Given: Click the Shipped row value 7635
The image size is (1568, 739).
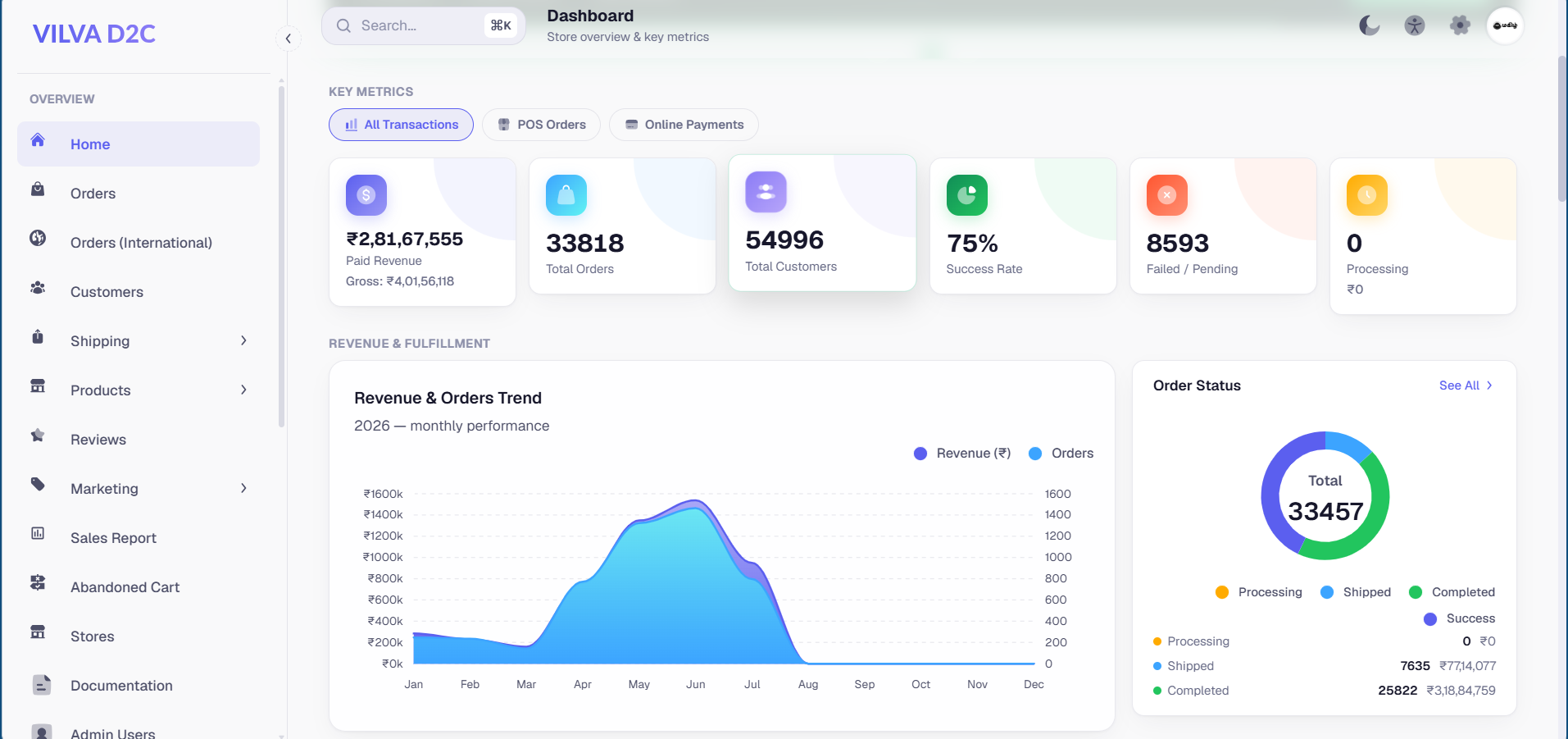Looking at the screenshot, I should 1415,666.
